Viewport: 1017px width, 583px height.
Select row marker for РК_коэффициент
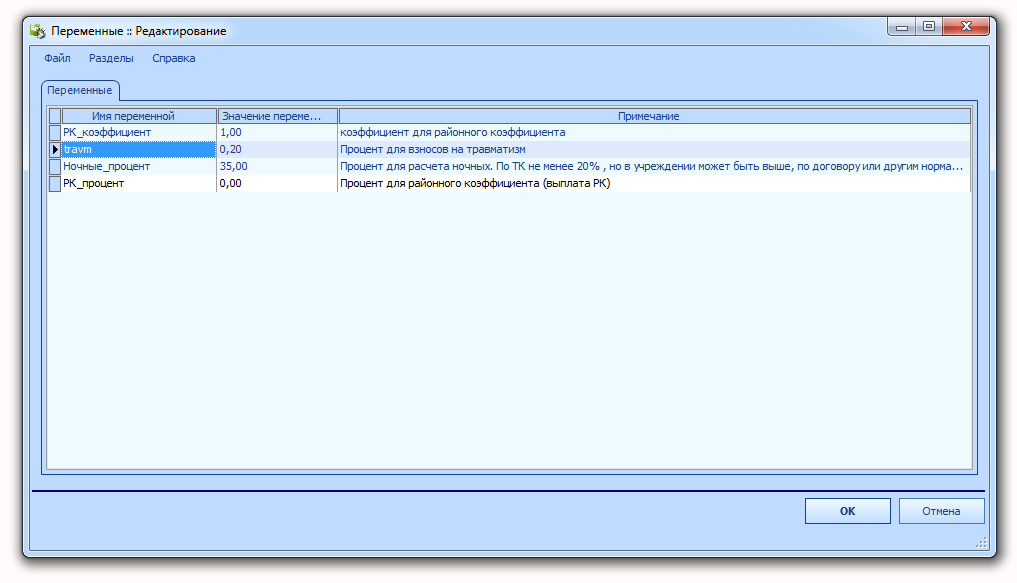[x=55, y=132]
